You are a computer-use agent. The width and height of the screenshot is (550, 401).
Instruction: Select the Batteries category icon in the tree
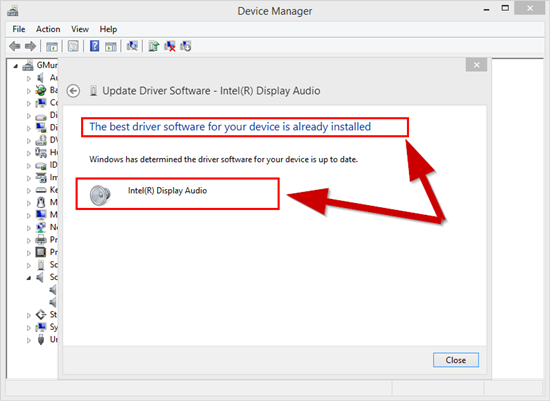click(x=41, y=90)
